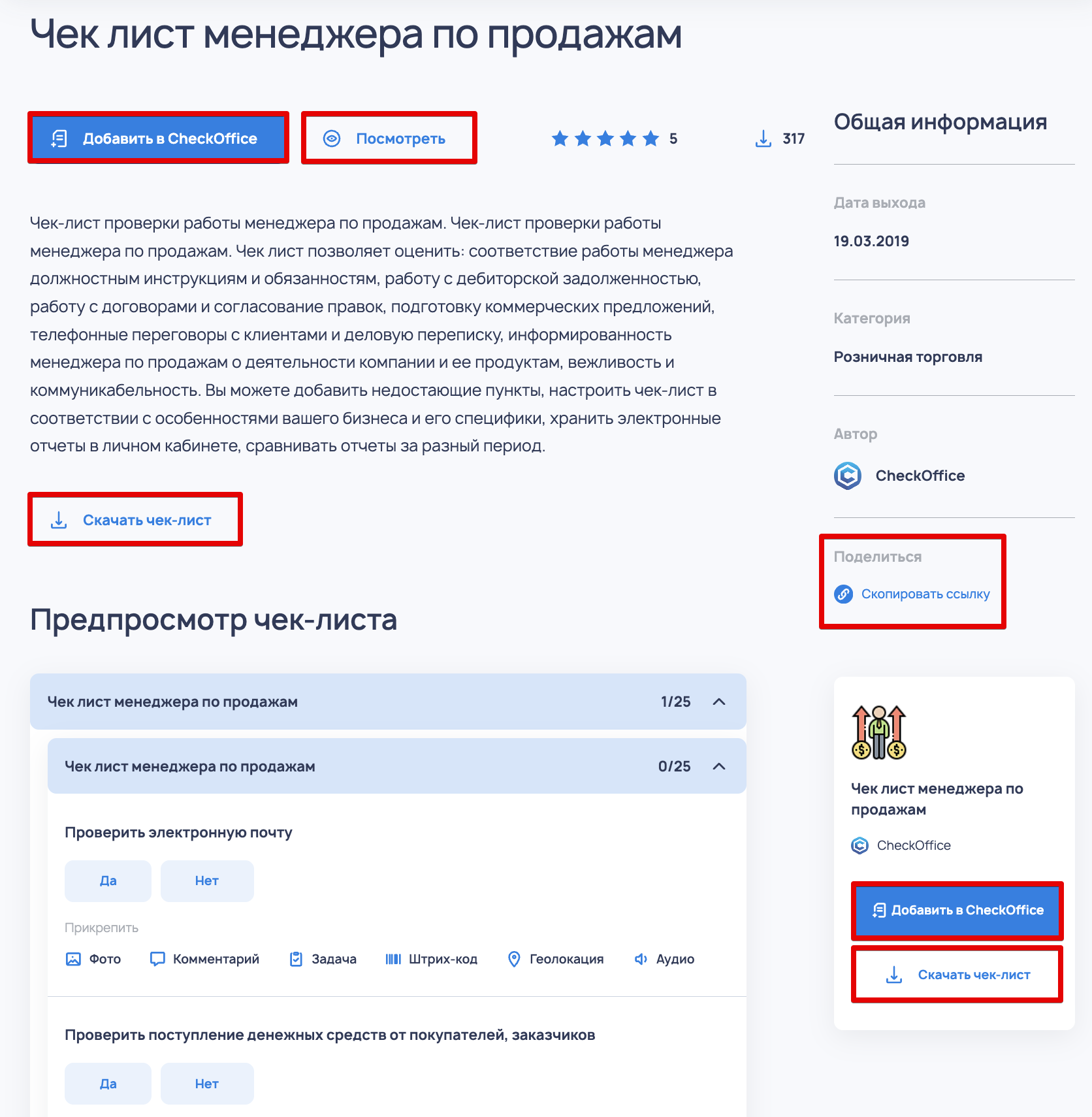This screenshot has width=1092, height=1117.
Task: Answer "Да" for checking email
Action: coord(108,881)
